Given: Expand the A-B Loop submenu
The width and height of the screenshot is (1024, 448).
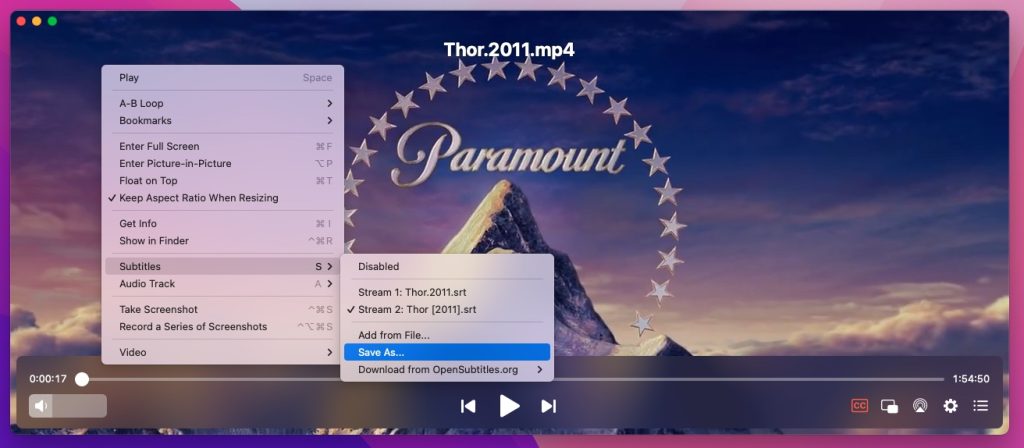Looking at the screenshot, I should pos(223,103).
